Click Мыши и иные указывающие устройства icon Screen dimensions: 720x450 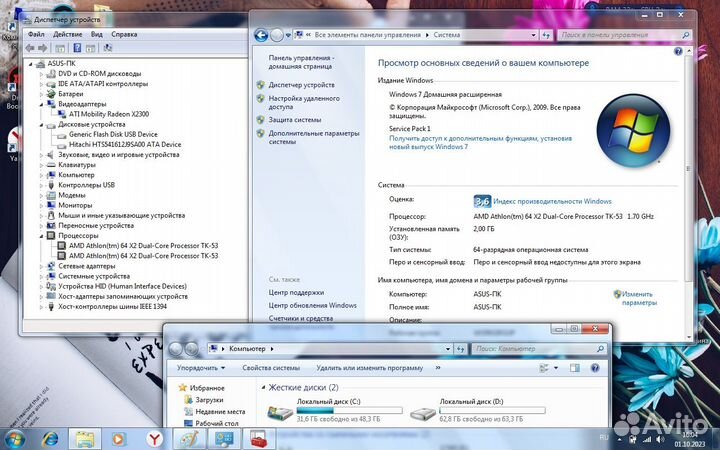point(51,215)
